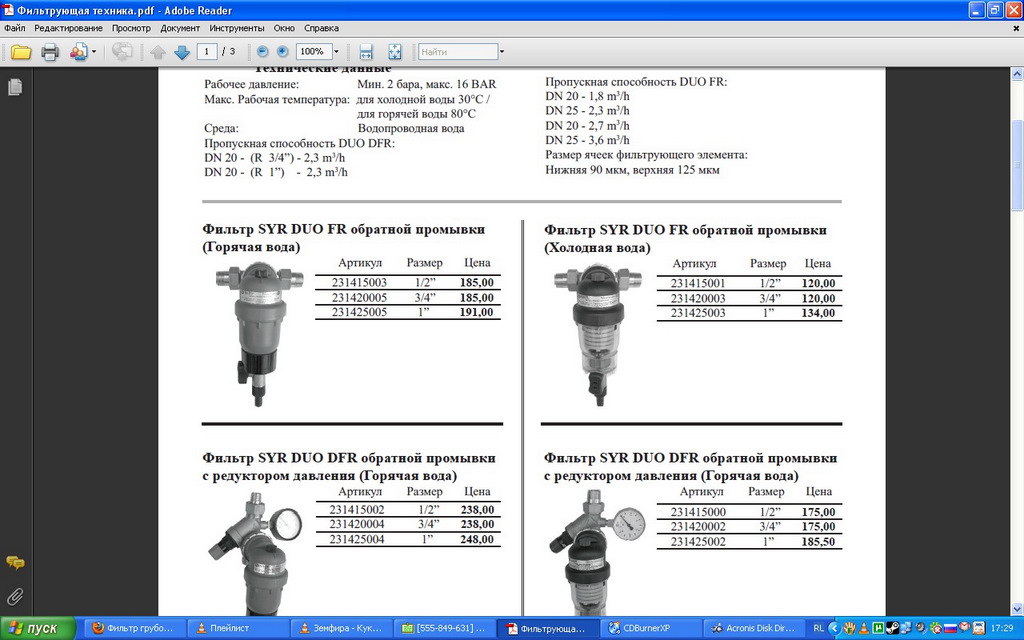Image resolution: width=1024 pixels, height=640 pixels.
Task: Select the fit width scrolling icon
Action: (366, 52)
